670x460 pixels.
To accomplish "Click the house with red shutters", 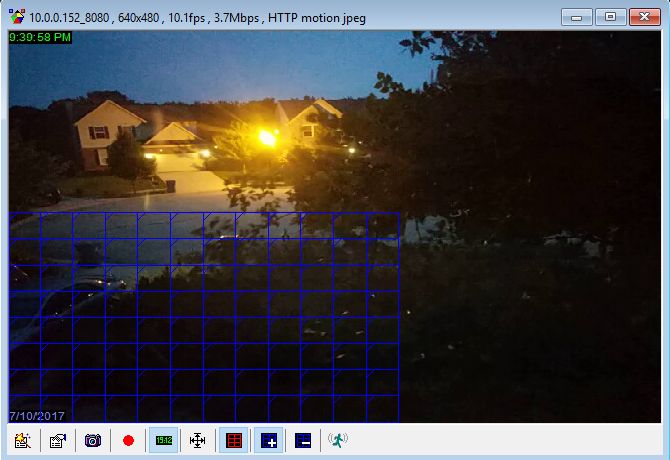I will click(x=109, y=135).
